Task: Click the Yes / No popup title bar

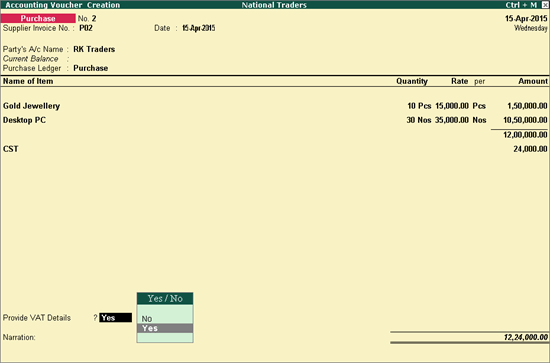Action: tap(165, 298)
